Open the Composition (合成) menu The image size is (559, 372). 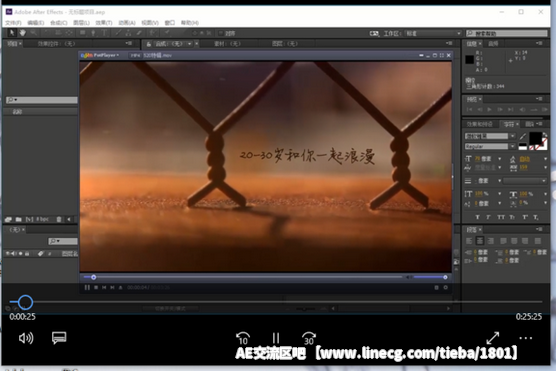[58, 23]
